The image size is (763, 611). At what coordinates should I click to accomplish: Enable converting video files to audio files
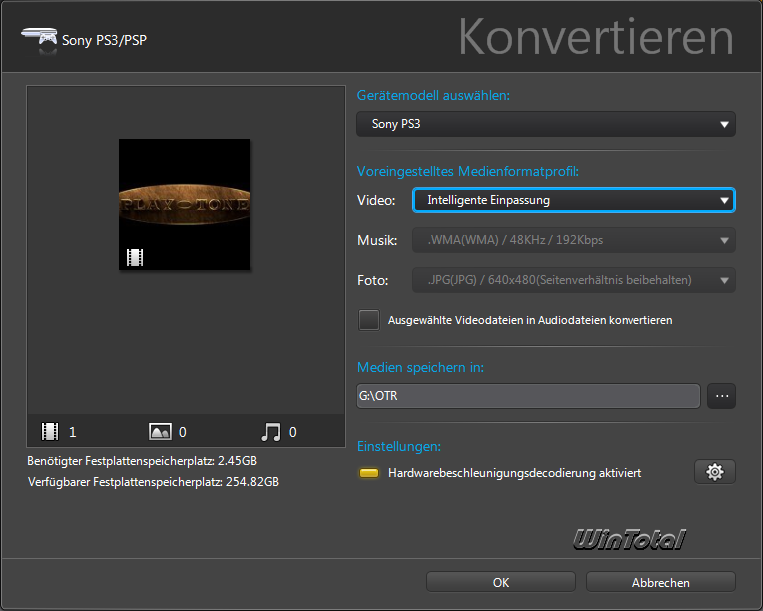click(x=369, y=320)
